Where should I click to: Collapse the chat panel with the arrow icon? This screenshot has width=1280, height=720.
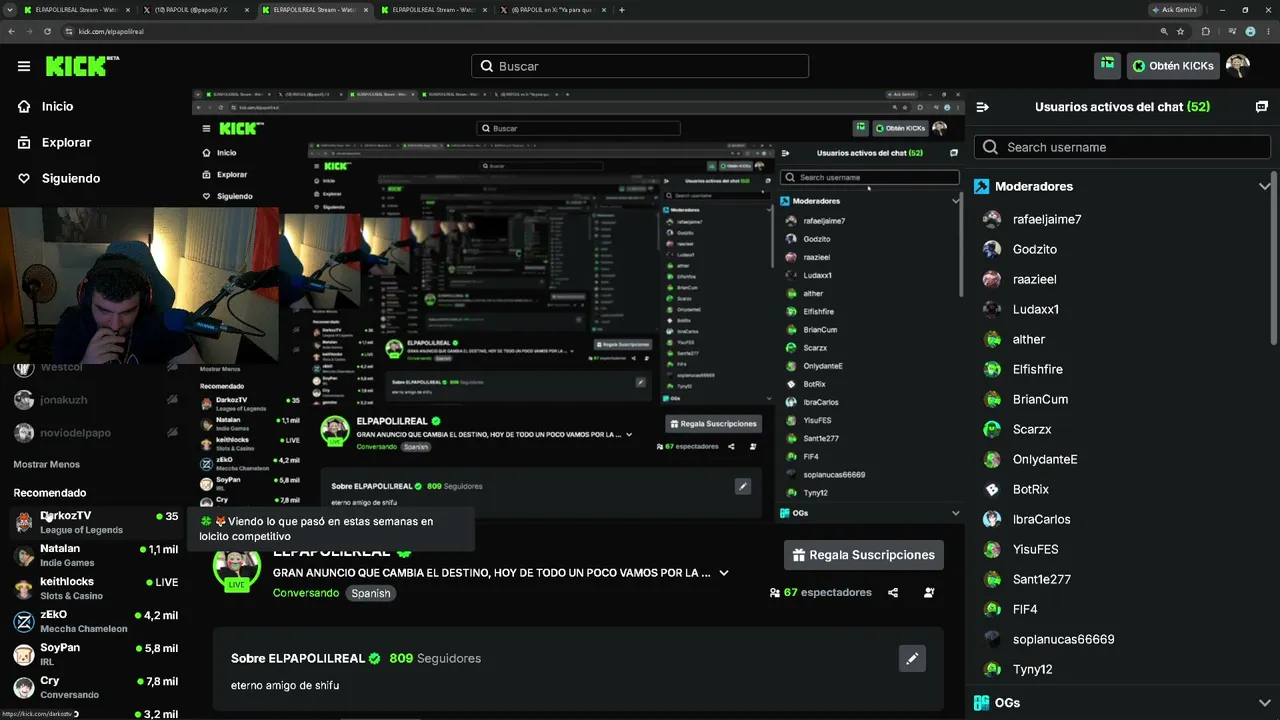(x=983, y=107)
